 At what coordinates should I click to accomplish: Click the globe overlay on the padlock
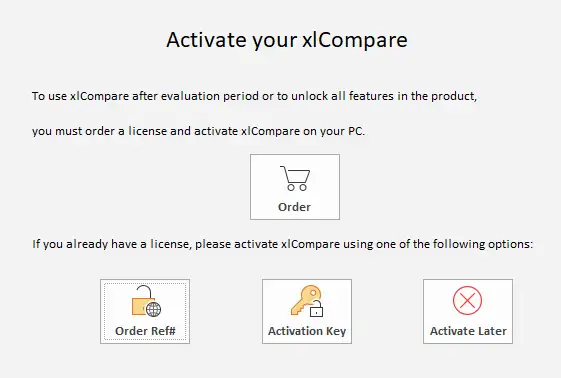153,309
